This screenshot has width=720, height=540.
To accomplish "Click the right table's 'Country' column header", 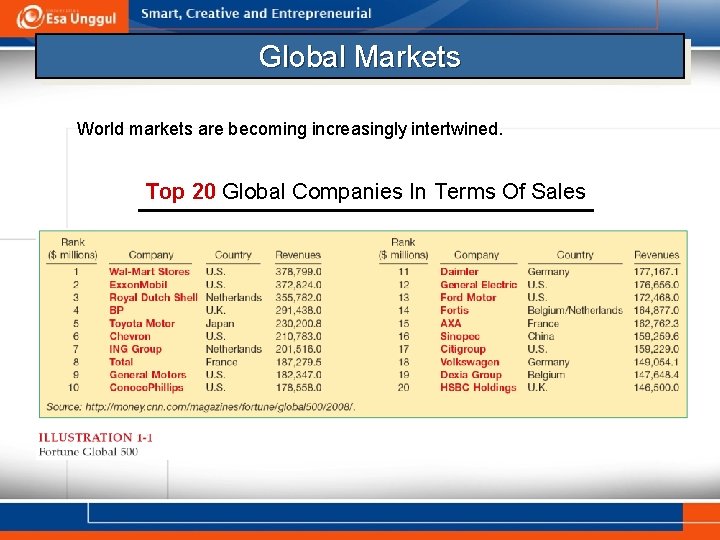I will pyautogui.click(x=575, y=255).
